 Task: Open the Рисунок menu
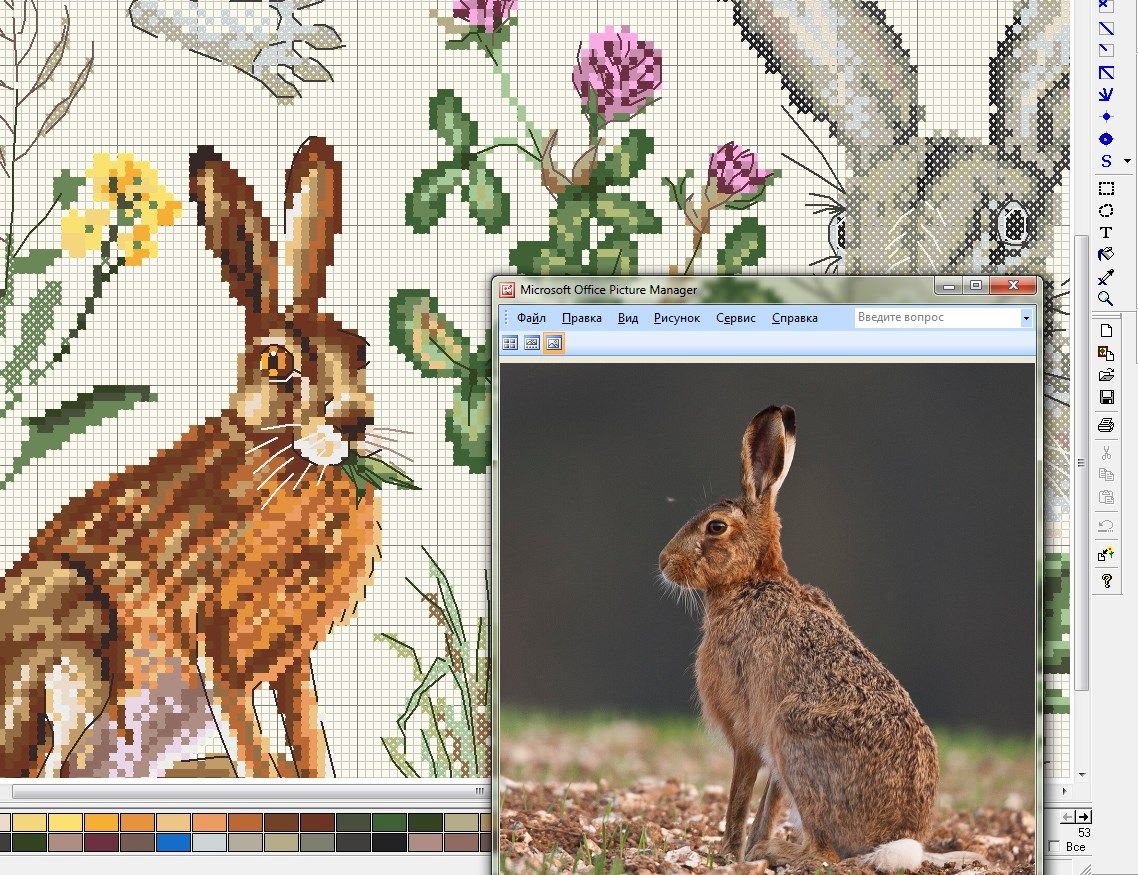[x=677, y=318]
